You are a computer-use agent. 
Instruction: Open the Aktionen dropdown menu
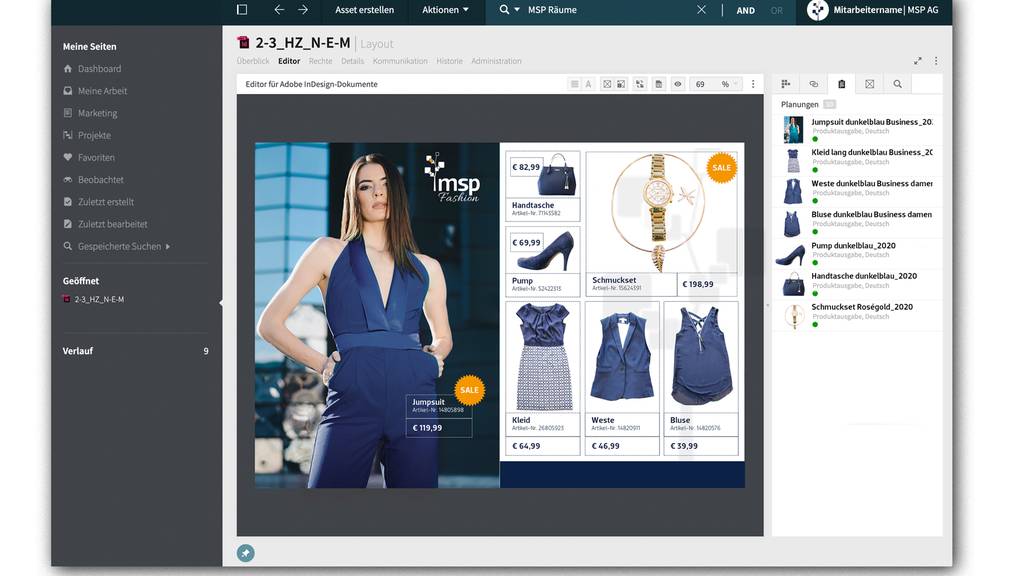click(x=445, y=10)
